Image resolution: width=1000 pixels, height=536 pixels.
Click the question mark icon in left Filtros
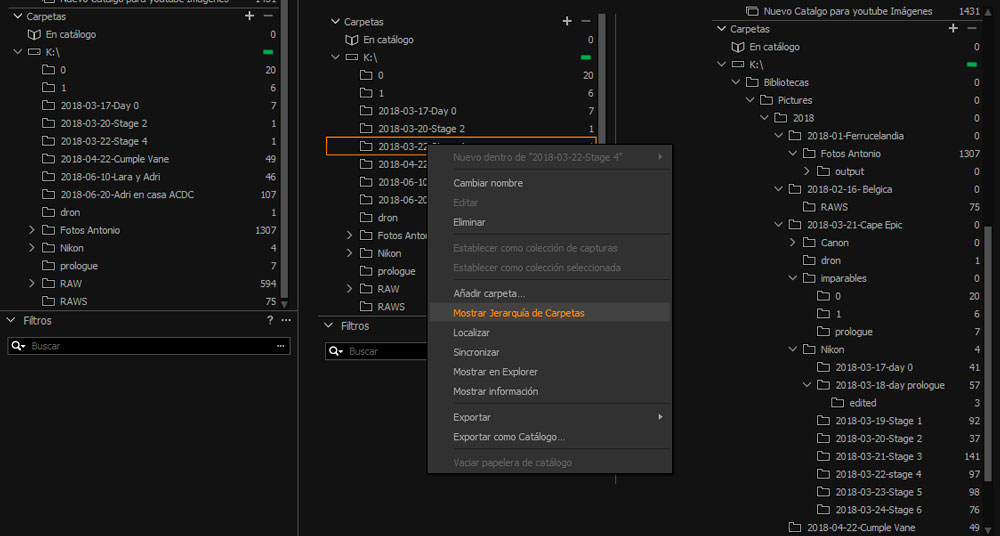270,321
